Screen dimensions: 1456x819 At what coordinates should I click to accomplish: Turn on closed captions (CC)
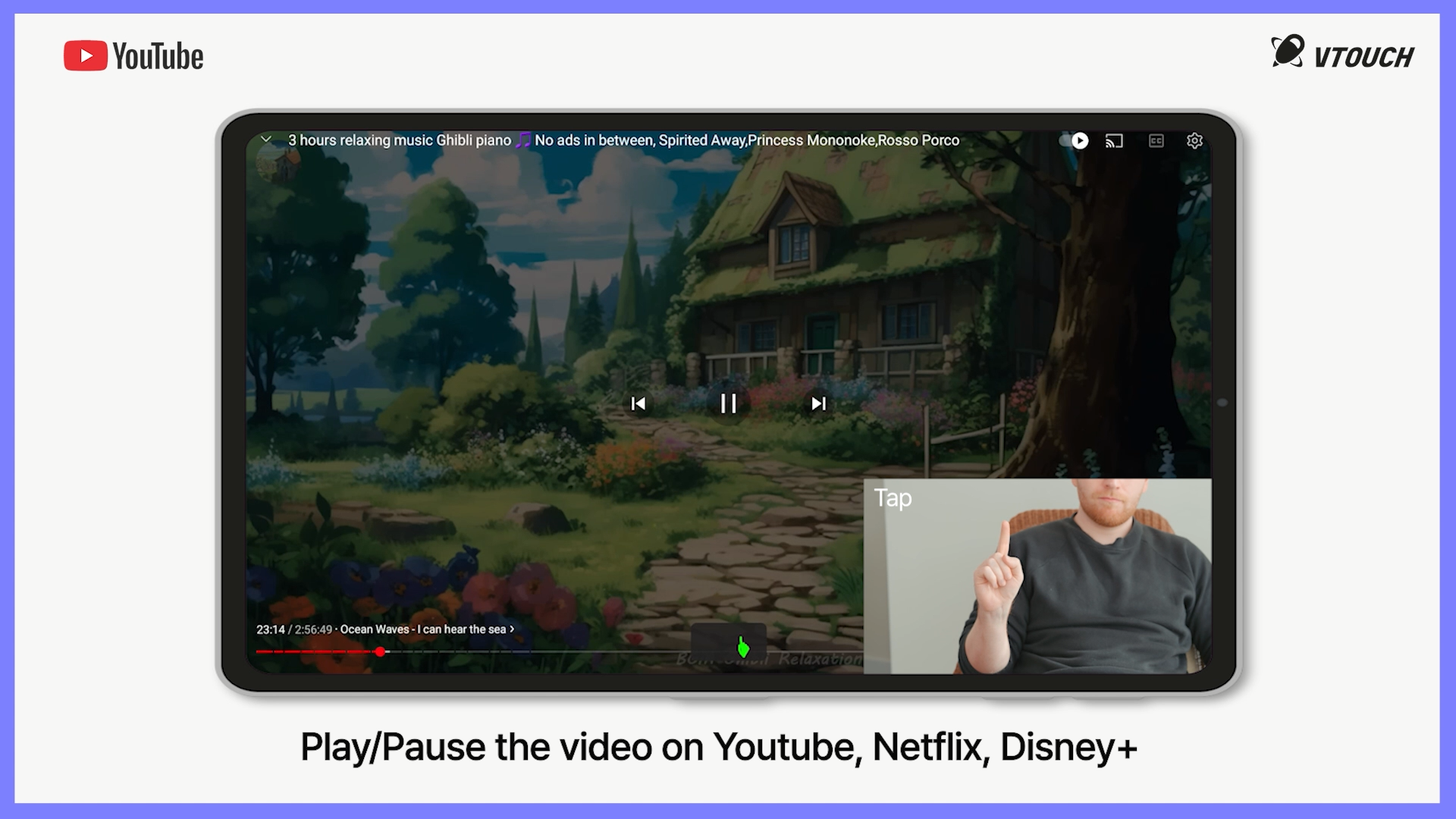tap(1156, 141)
